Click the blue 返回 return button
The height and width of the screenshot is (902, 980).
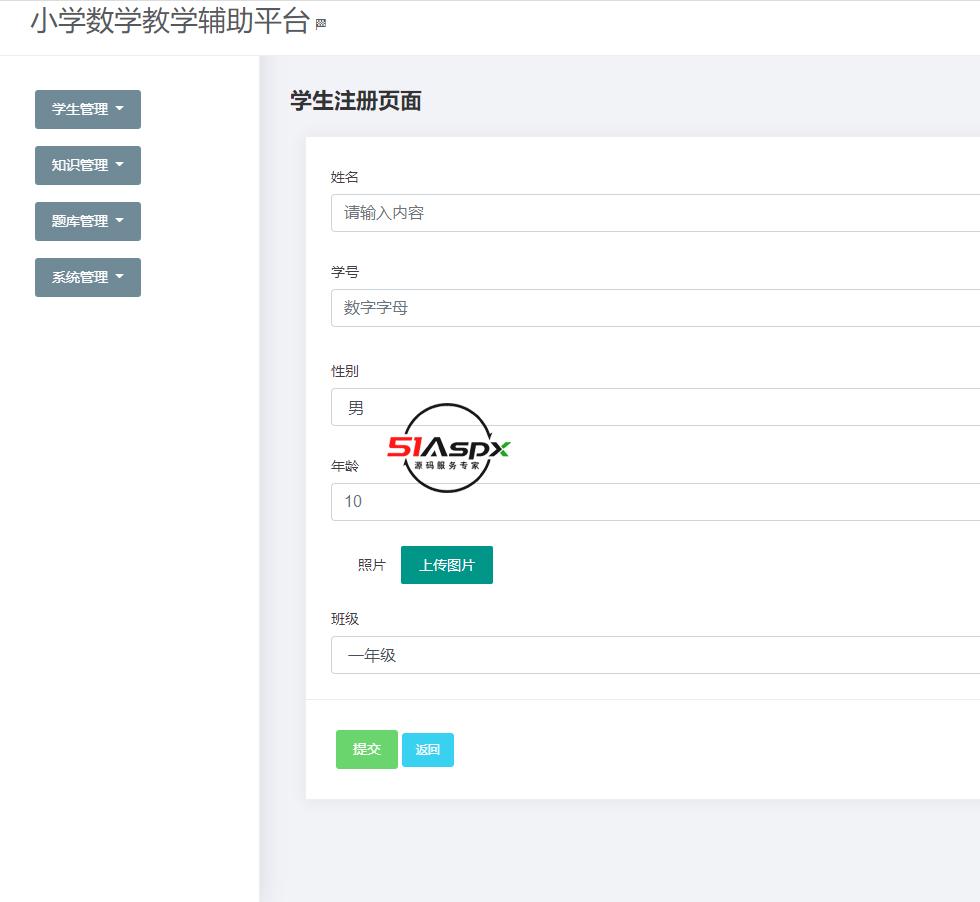click(427, 749)
